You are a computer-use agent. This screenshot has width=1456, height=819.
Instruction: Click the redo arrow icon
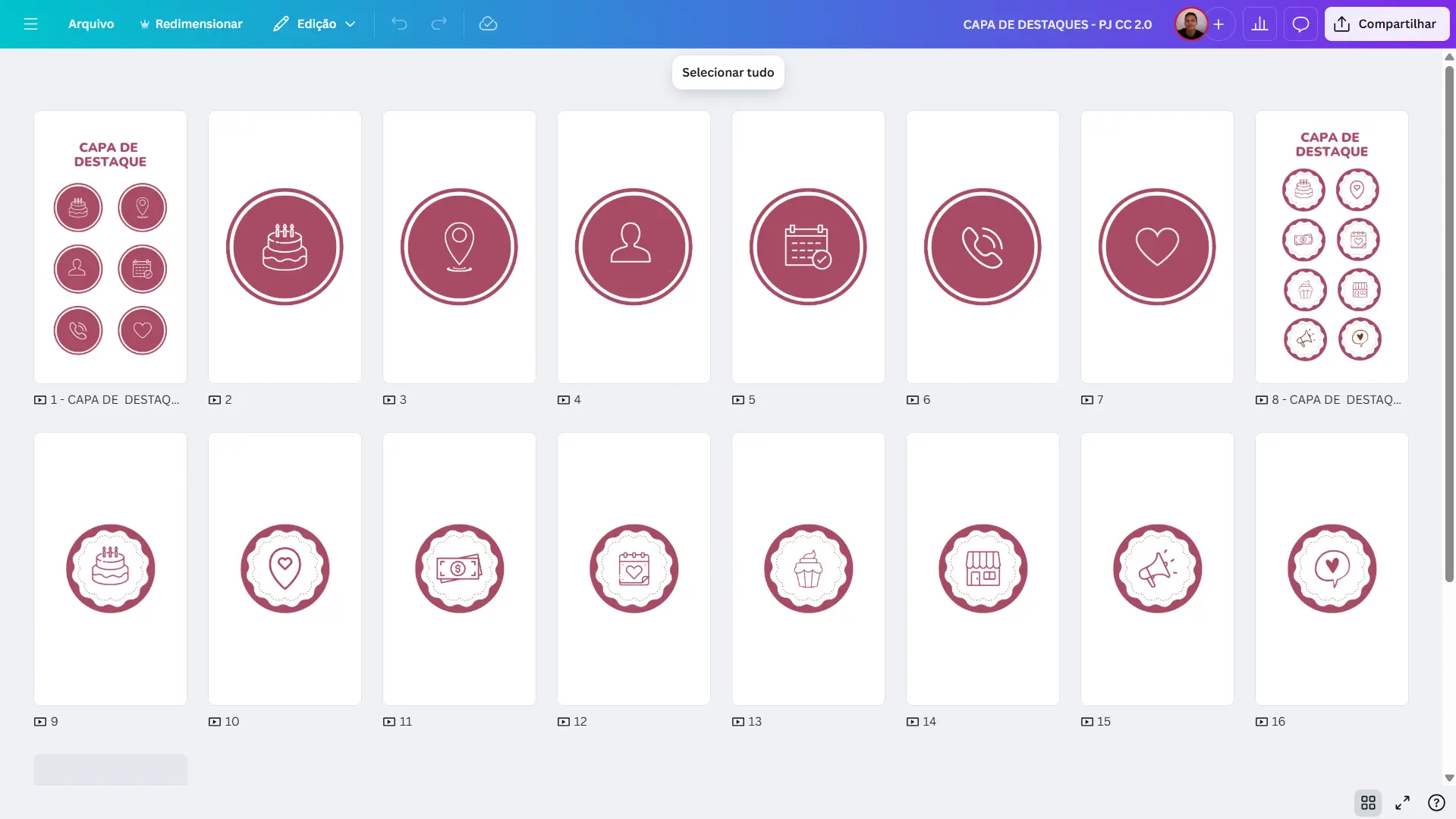[x=439, y=24]
